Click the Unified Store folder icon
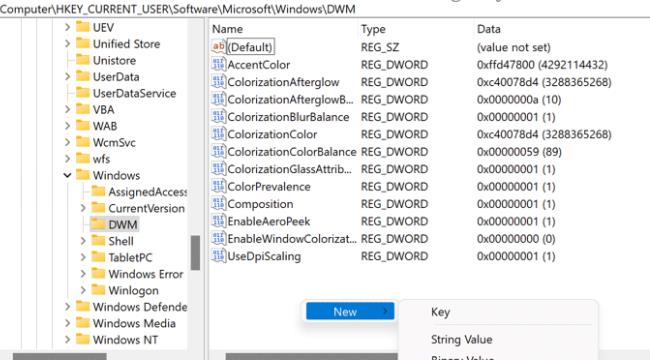 pyautogui.click(x=83, y=43)
